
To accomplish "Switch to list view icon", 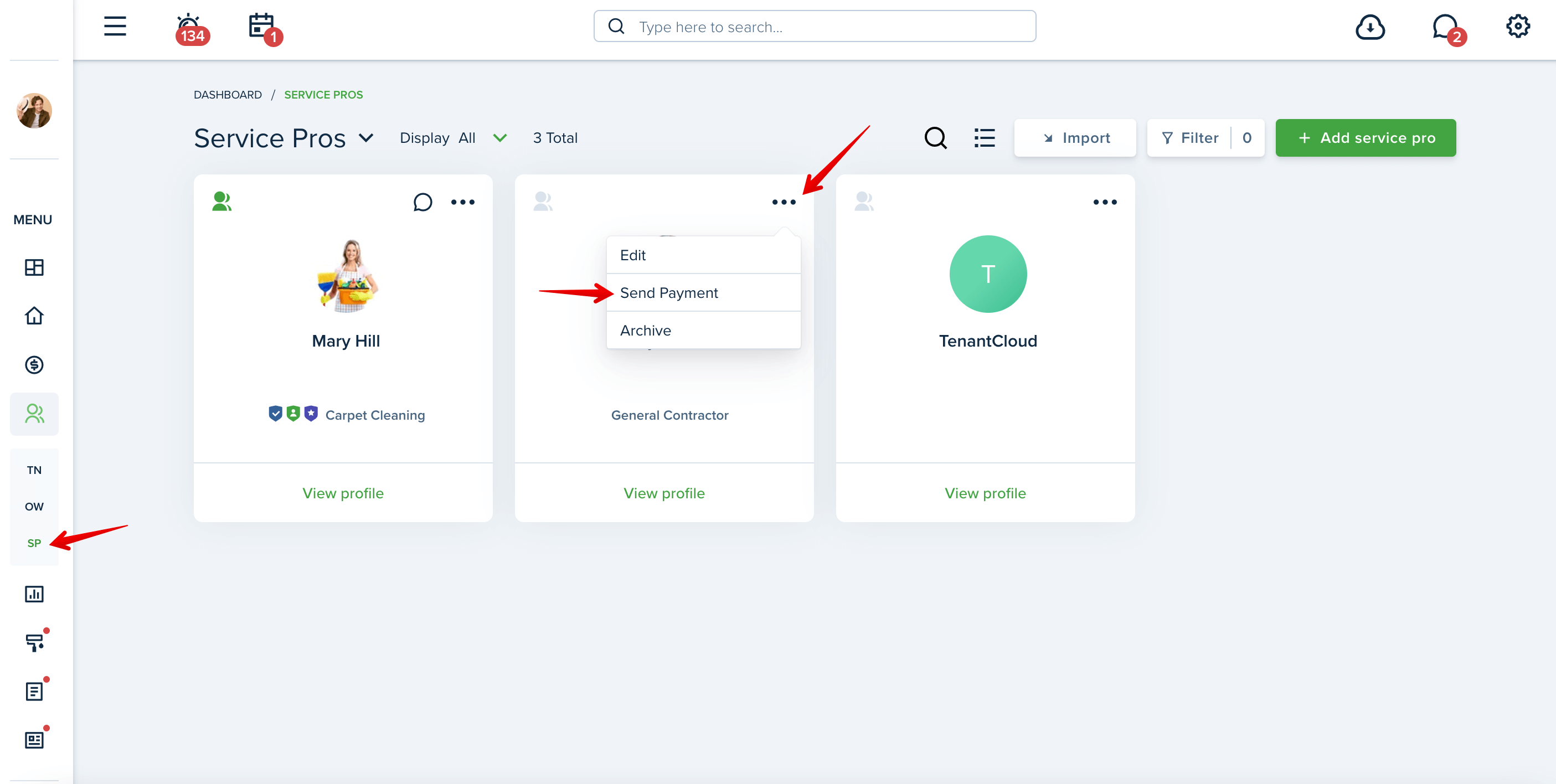I will pyautogui.click(x=985, y=138).
